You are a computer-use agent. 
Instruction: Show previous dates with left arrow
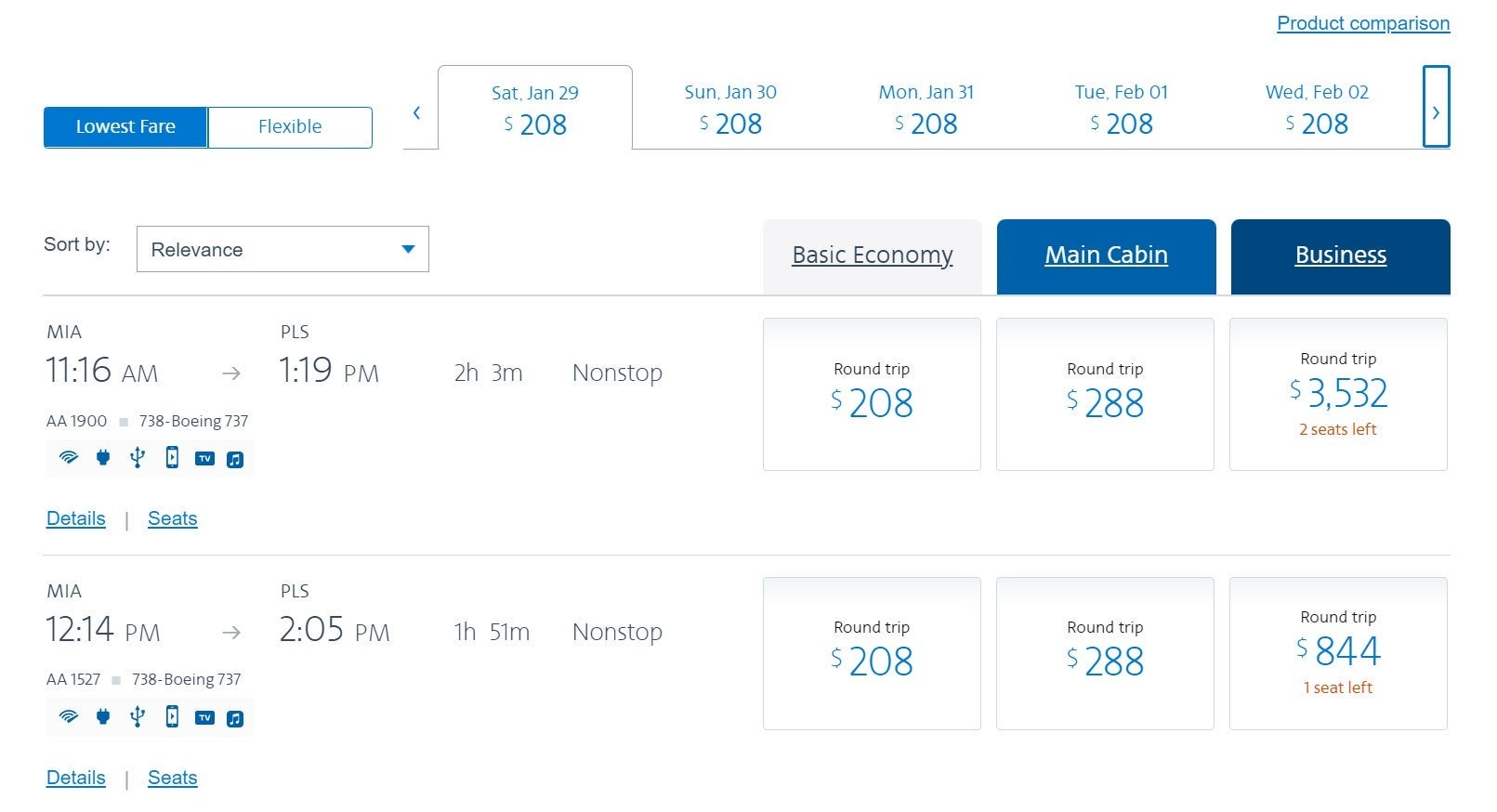(417, 113)
